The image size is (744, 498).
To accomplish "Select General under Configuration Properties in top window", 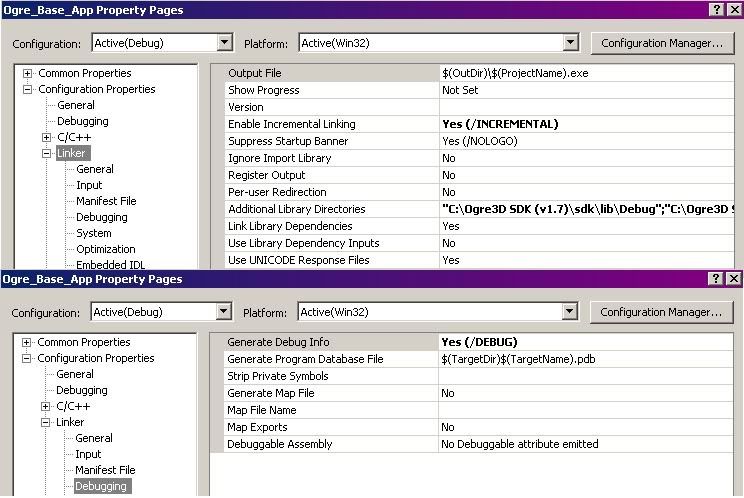I will [x=76, y=105].
